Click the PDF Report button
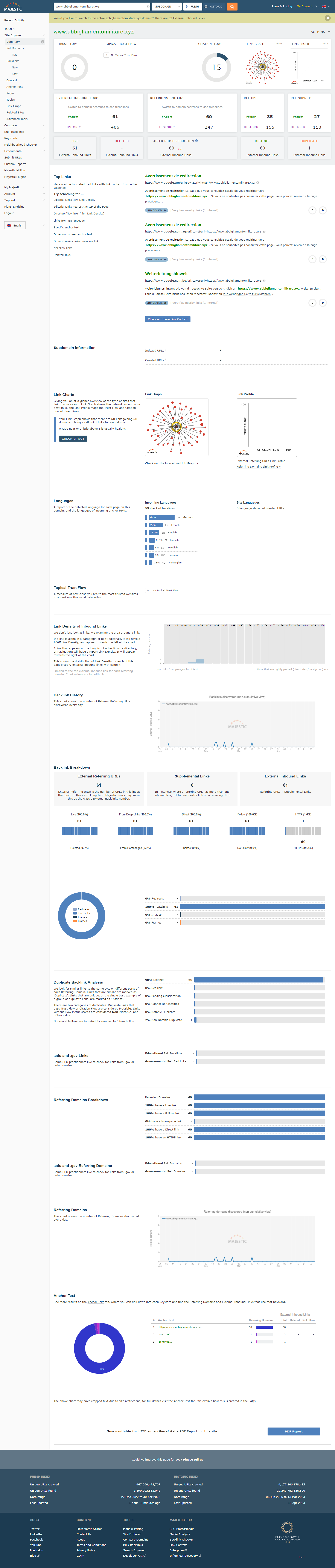 click(294, 1431)
